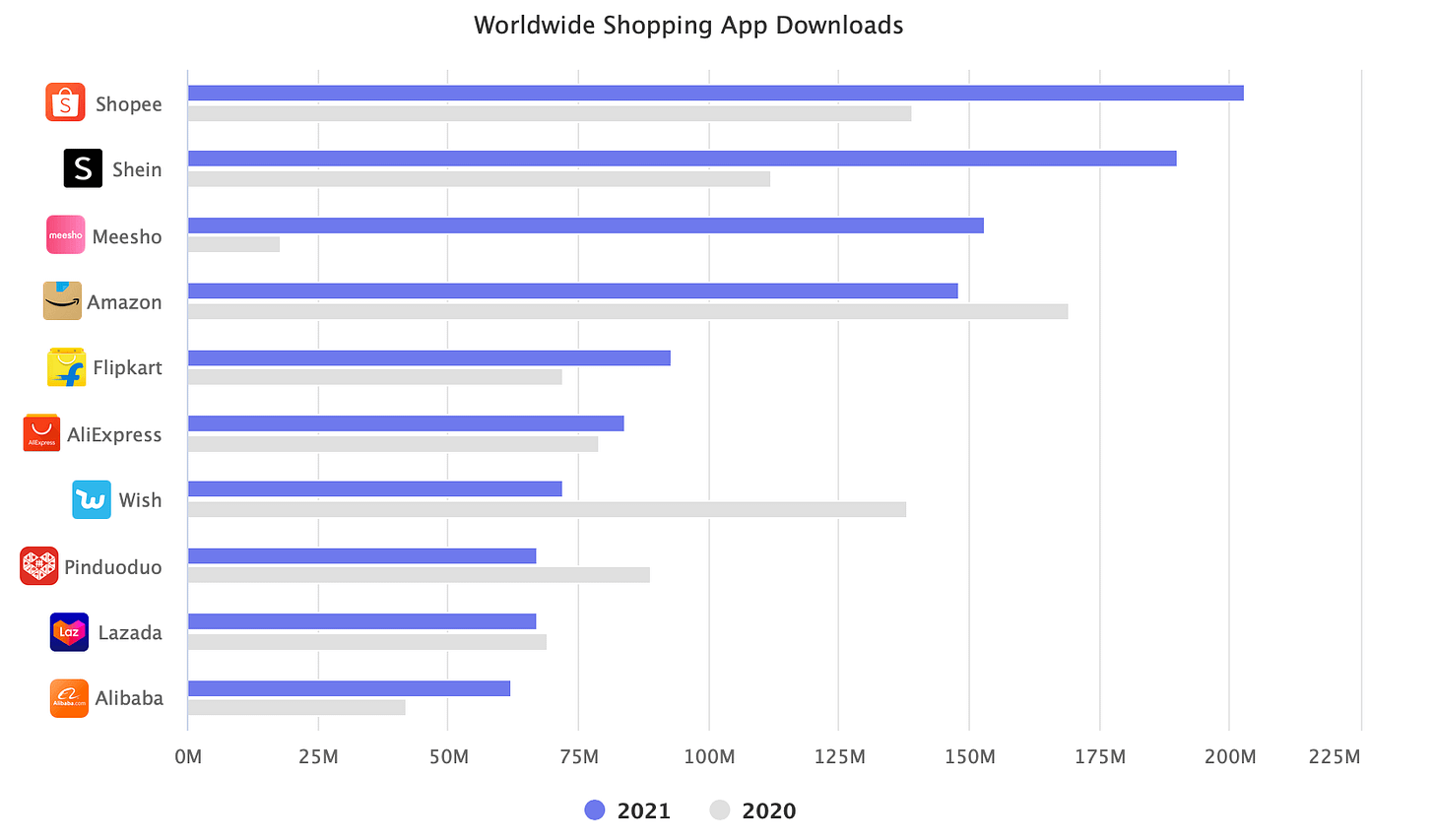
Task: Click the Lazada axis label text
Action: coord(130,633)
